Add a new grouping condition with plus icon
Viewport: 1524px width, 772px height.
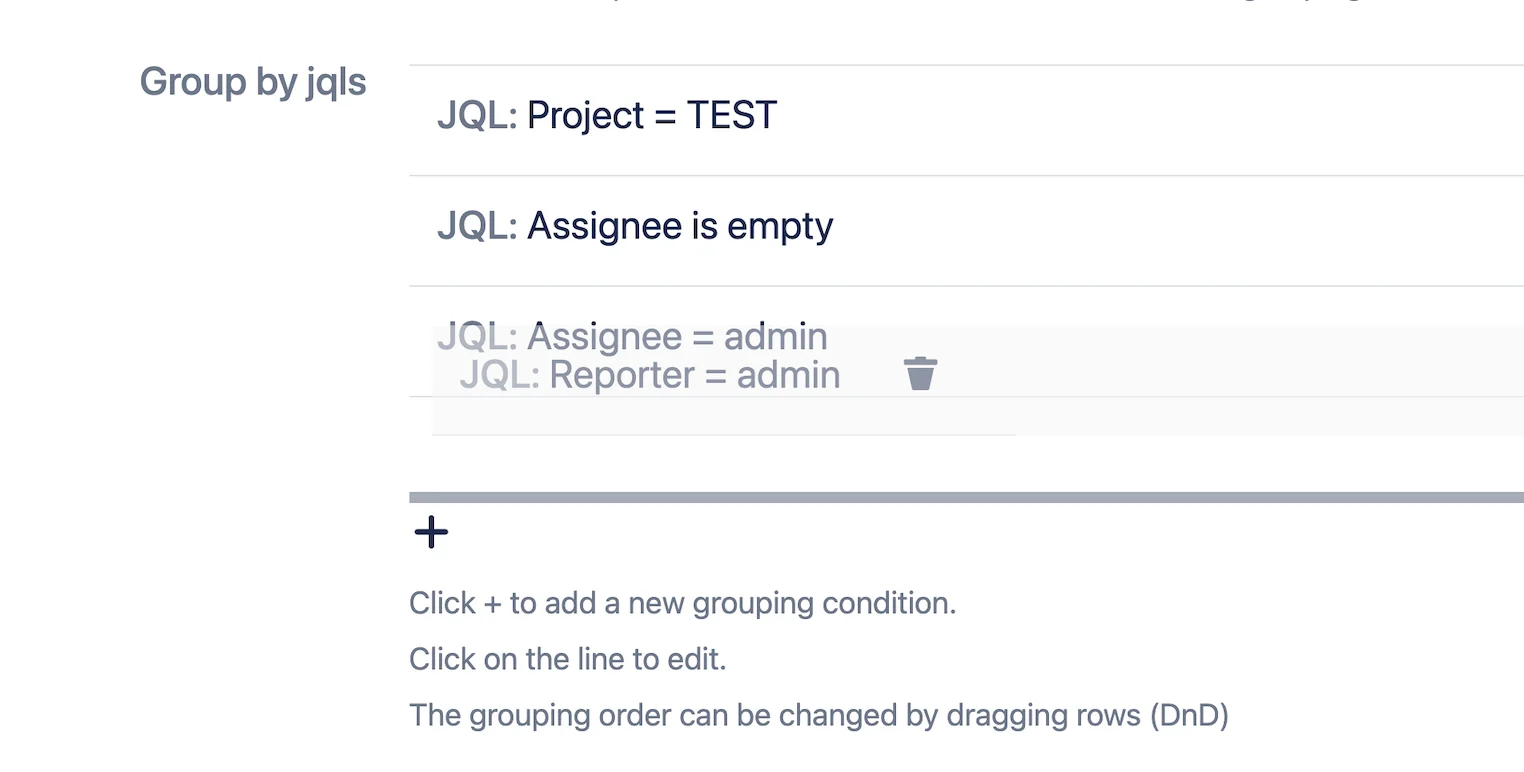click(x=431, y=532)
